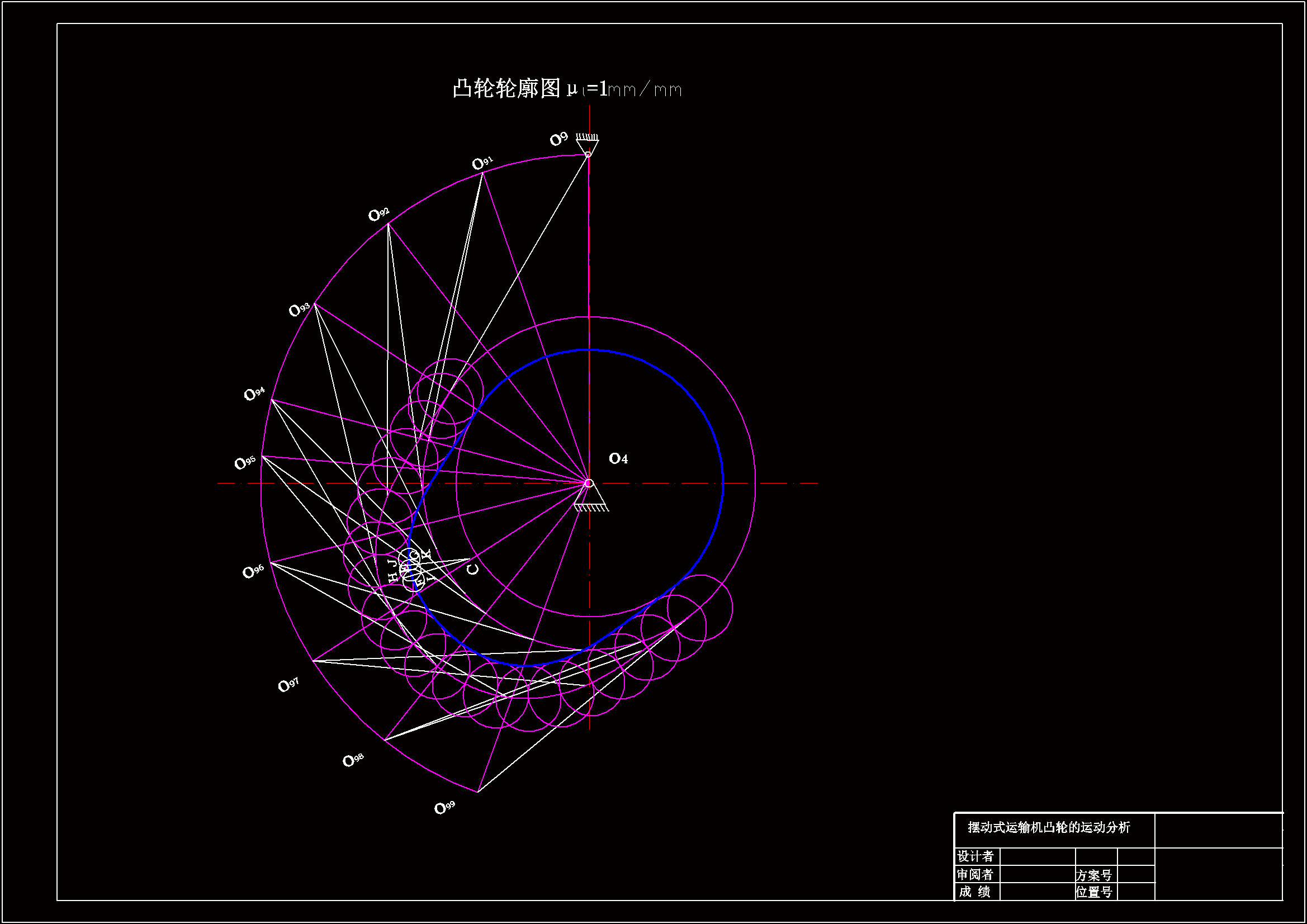Click the O99 point label
This screenshot has height=924, width=1307.
[x=444, y=807]
